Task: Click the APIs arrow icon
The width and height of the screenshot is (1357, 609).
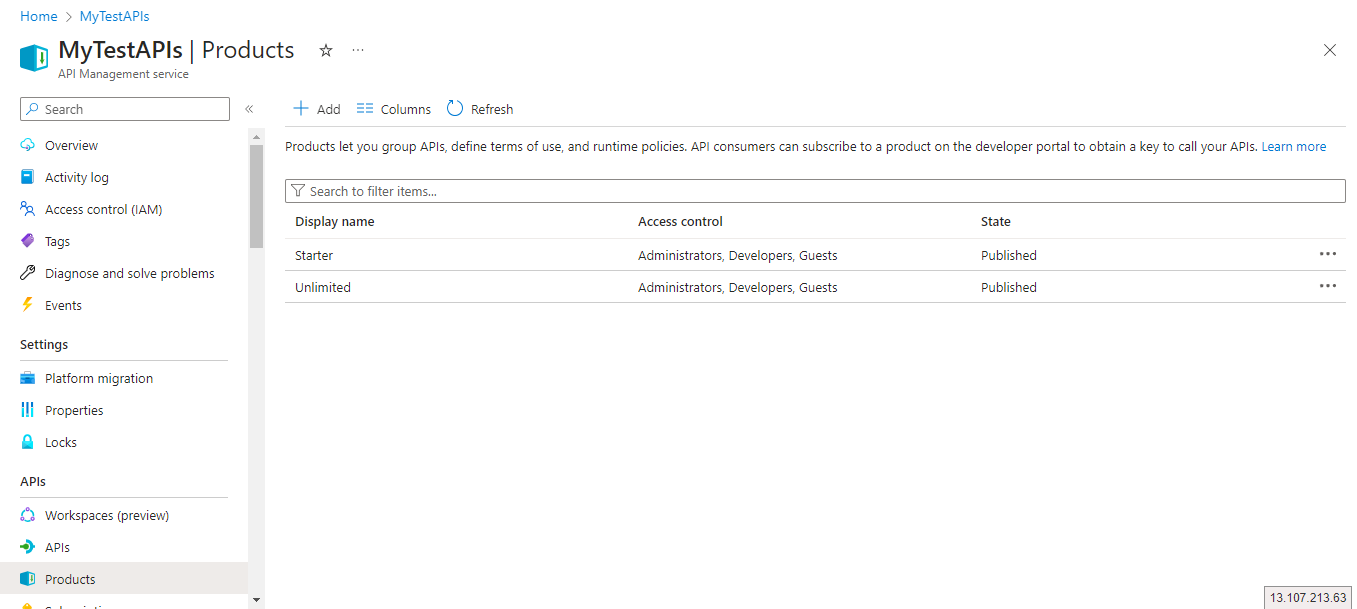Action: point(28,547)
